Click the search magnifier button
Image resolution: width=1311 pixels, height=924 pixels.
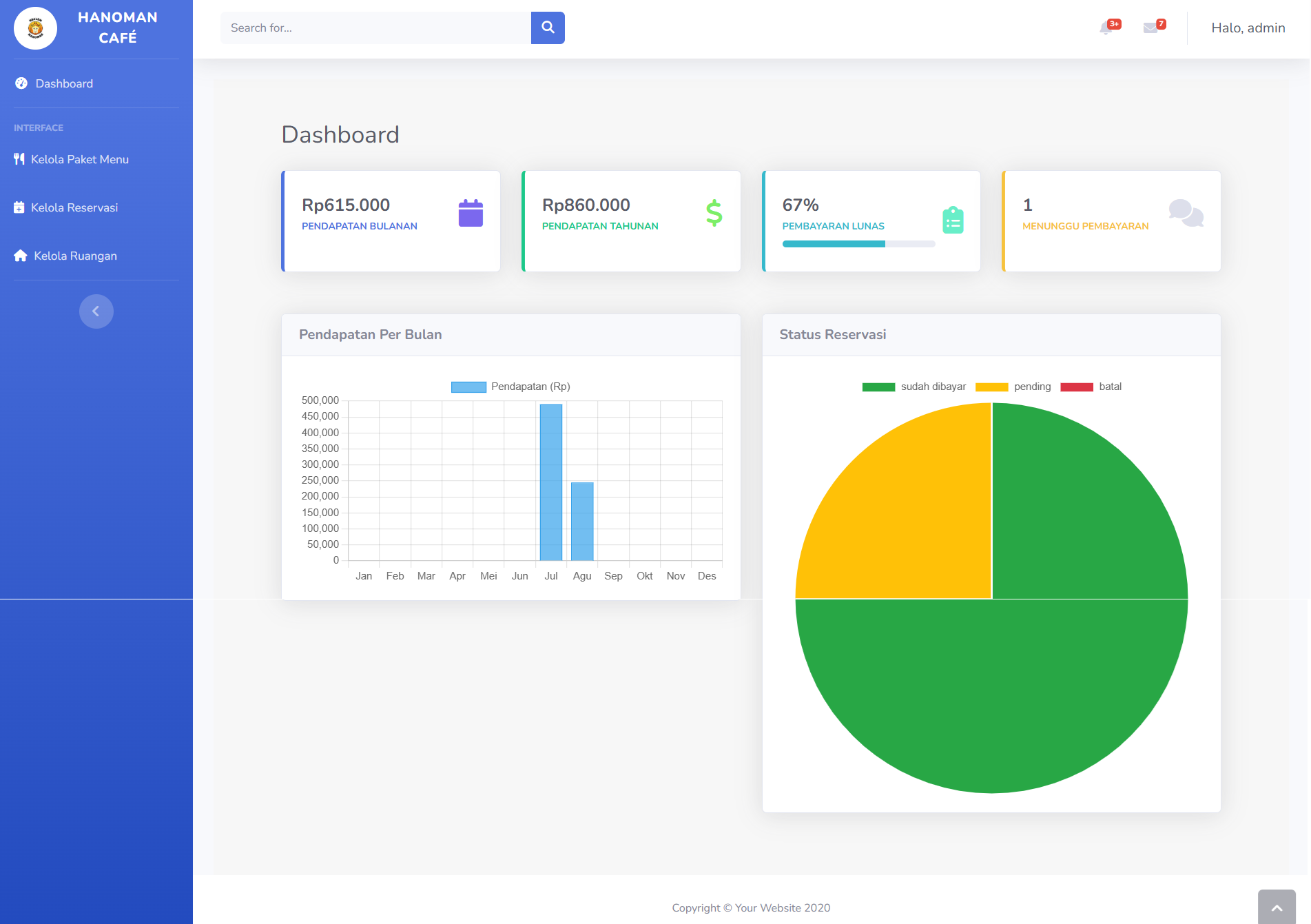[x=548, y=28]
